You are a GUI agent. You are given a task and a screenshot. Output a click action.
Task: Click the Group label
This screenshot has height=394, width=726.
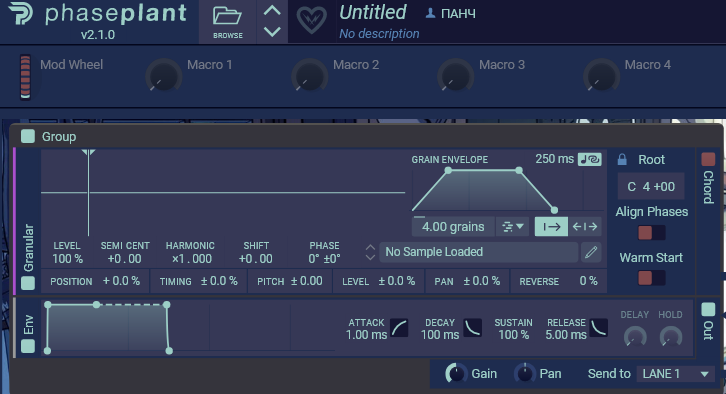(x=59, y=137)
